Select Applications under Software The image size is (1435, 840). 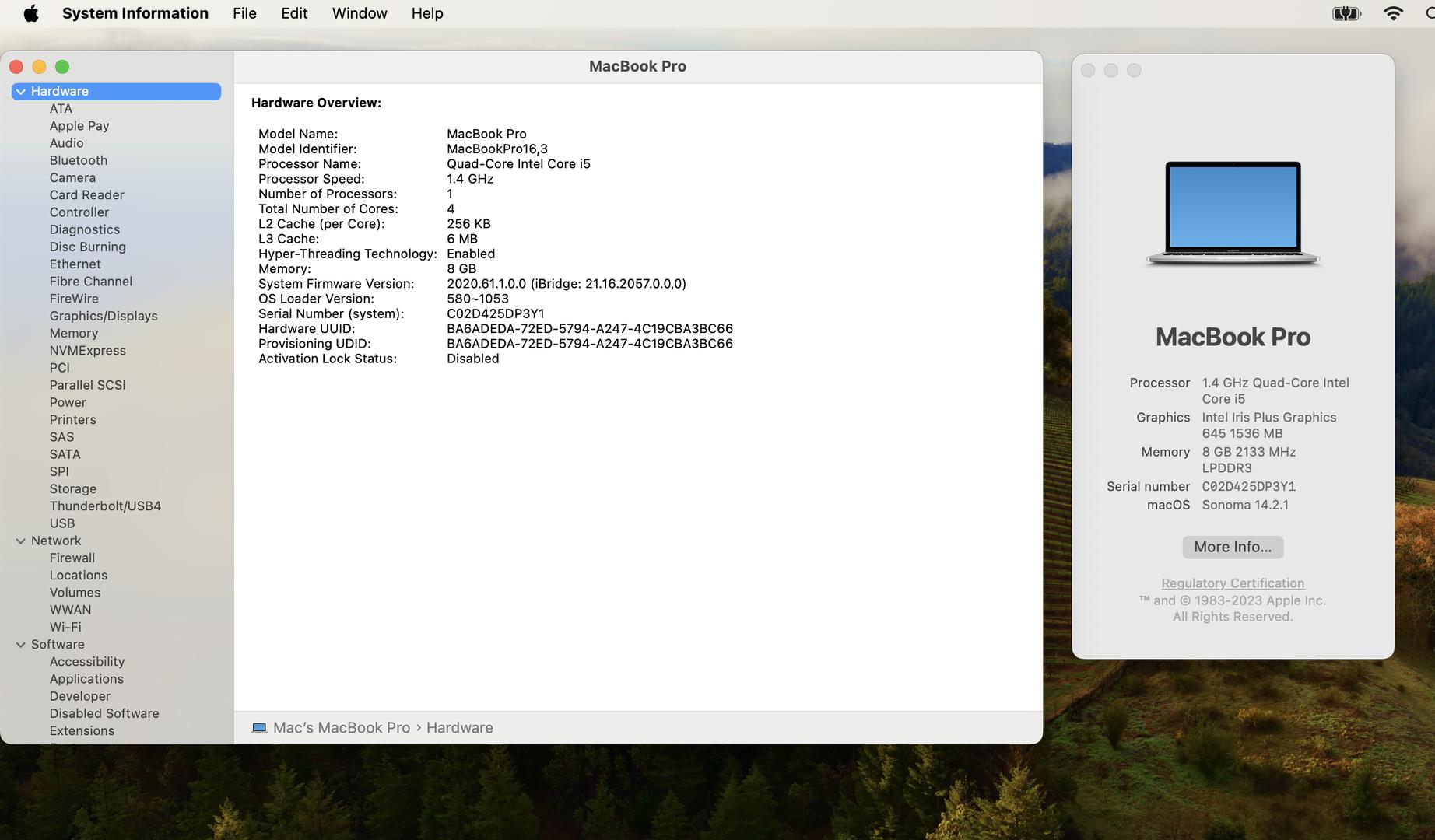(x=86, y=679)
